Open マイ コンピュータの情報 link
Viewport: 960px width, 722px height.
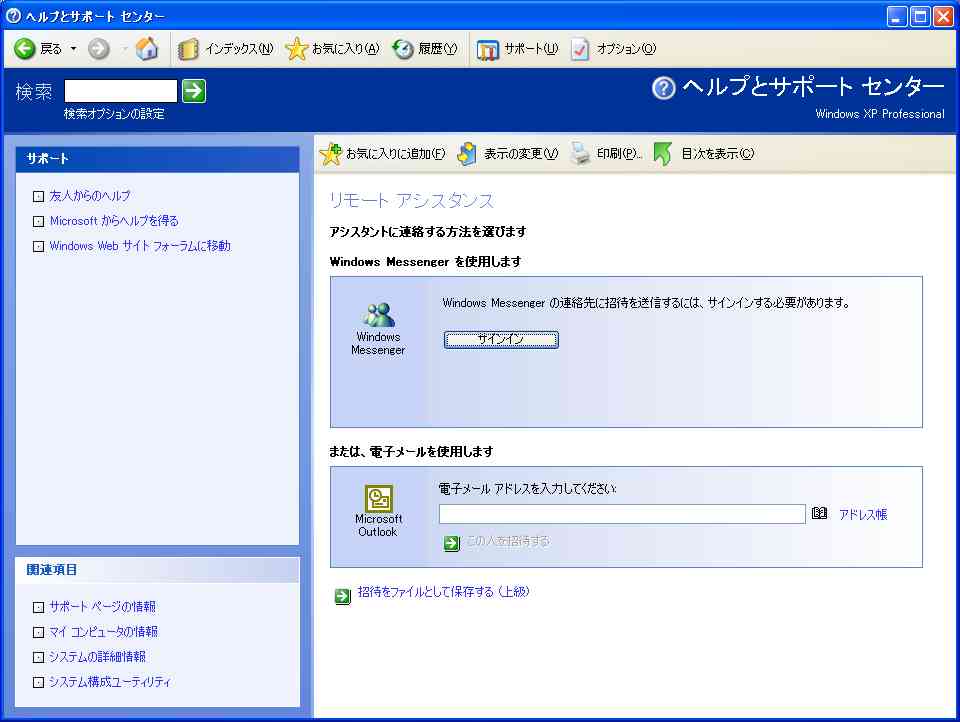(x=103, y=632)
